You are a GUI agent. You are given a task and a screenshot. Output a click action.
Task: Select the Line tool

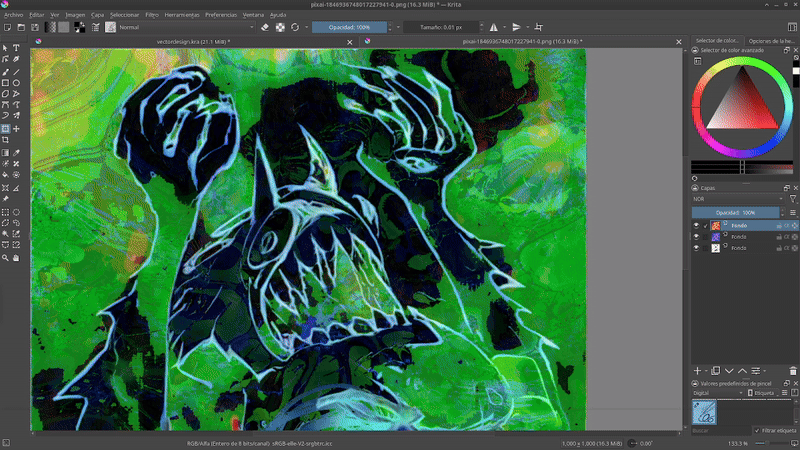tap(16, 72)
